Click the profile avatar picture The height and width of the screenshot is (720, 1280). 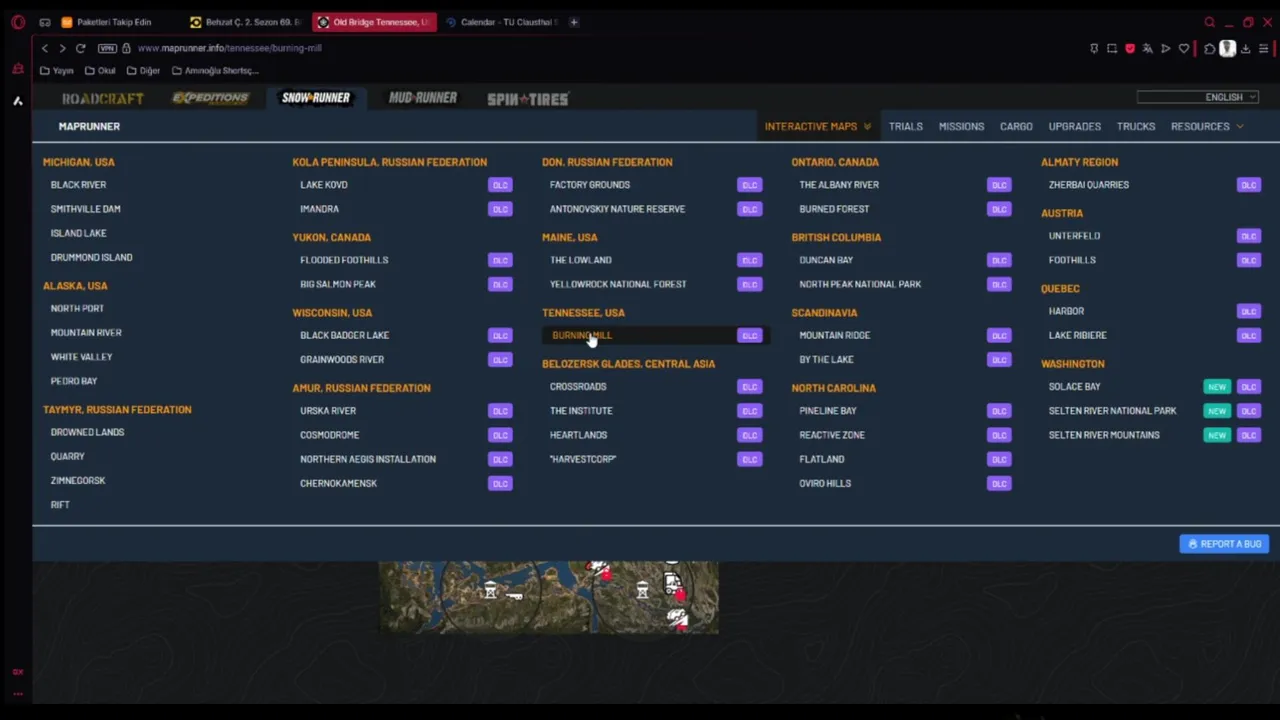coord(1227,48)
